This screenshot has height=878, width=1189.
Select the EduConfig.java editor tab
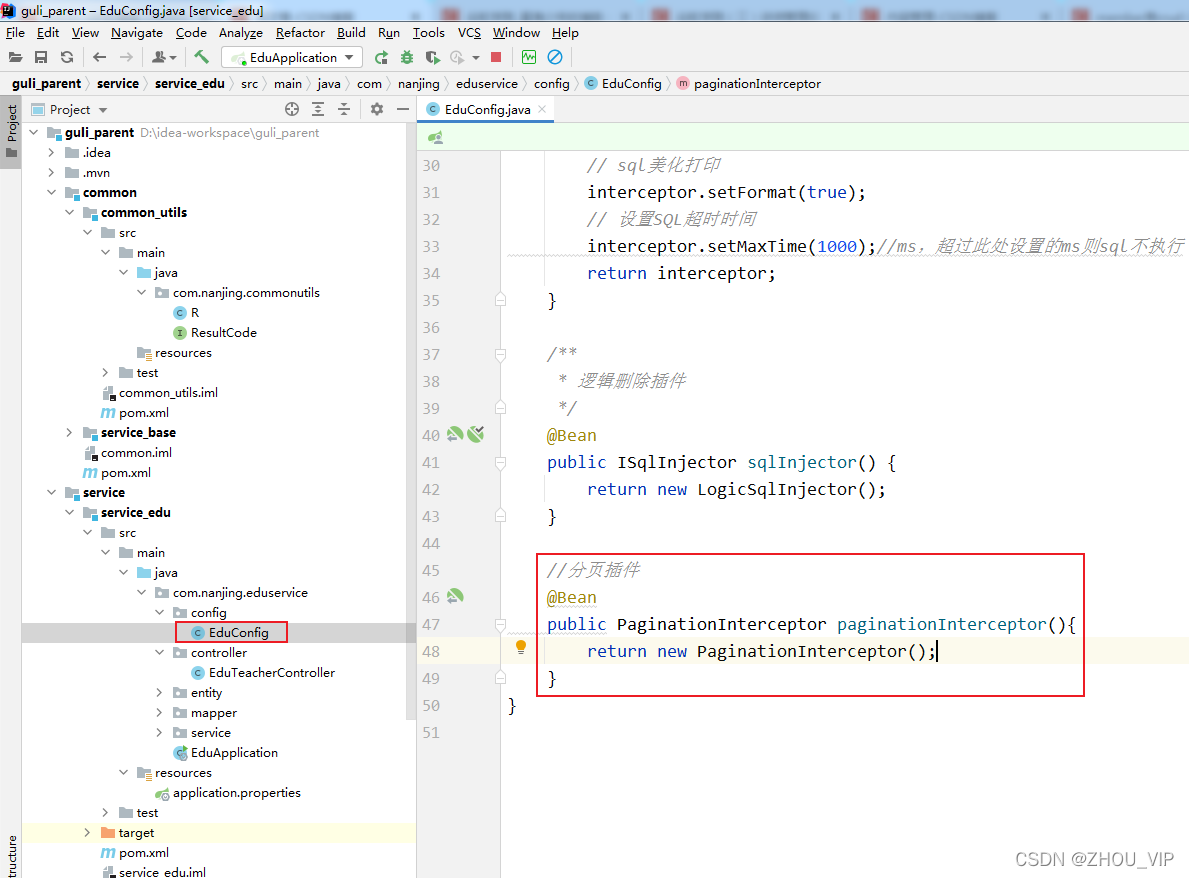point(487,109)
